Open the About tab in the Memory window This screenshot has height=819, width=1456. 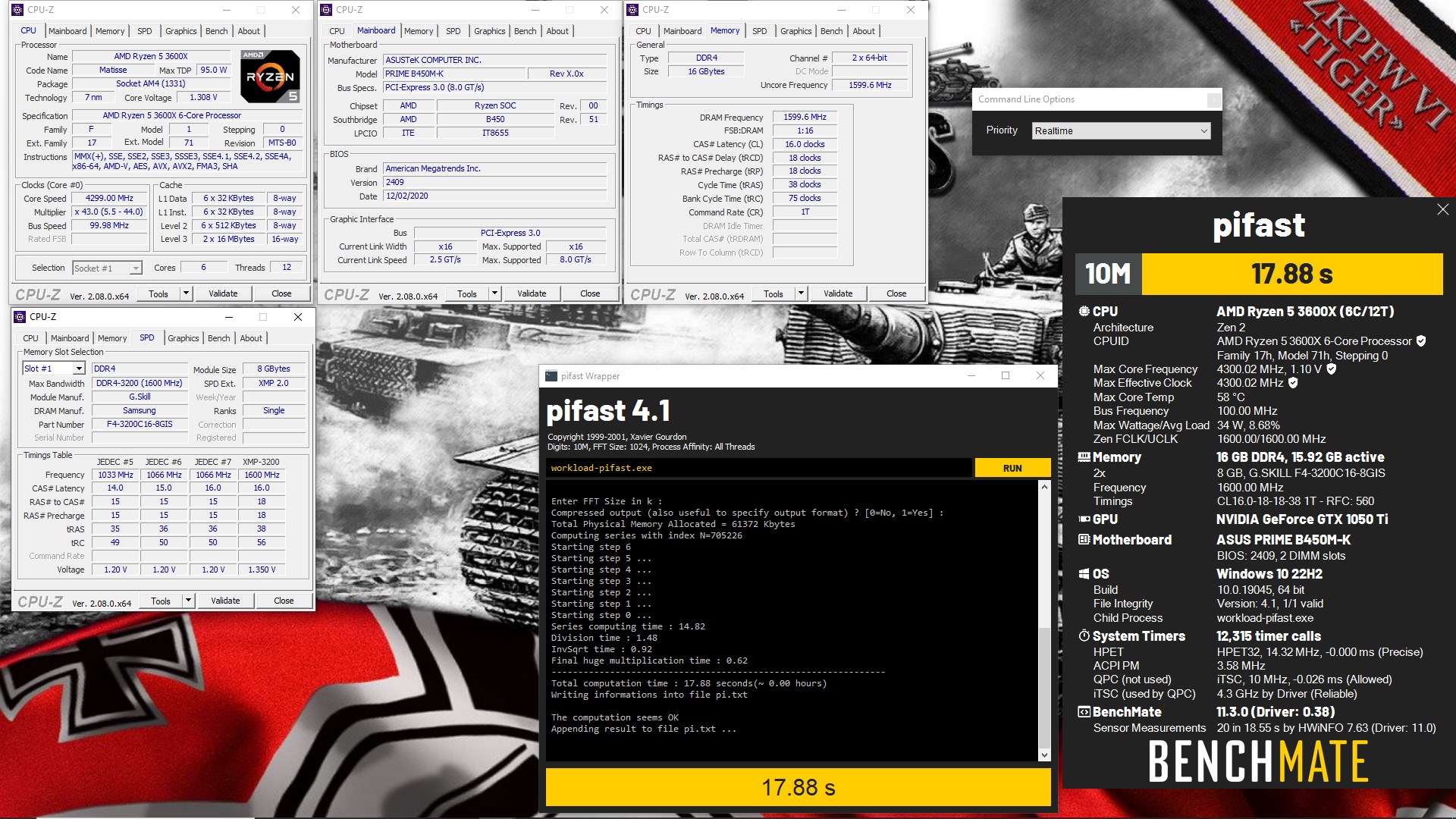click(863, 31)
